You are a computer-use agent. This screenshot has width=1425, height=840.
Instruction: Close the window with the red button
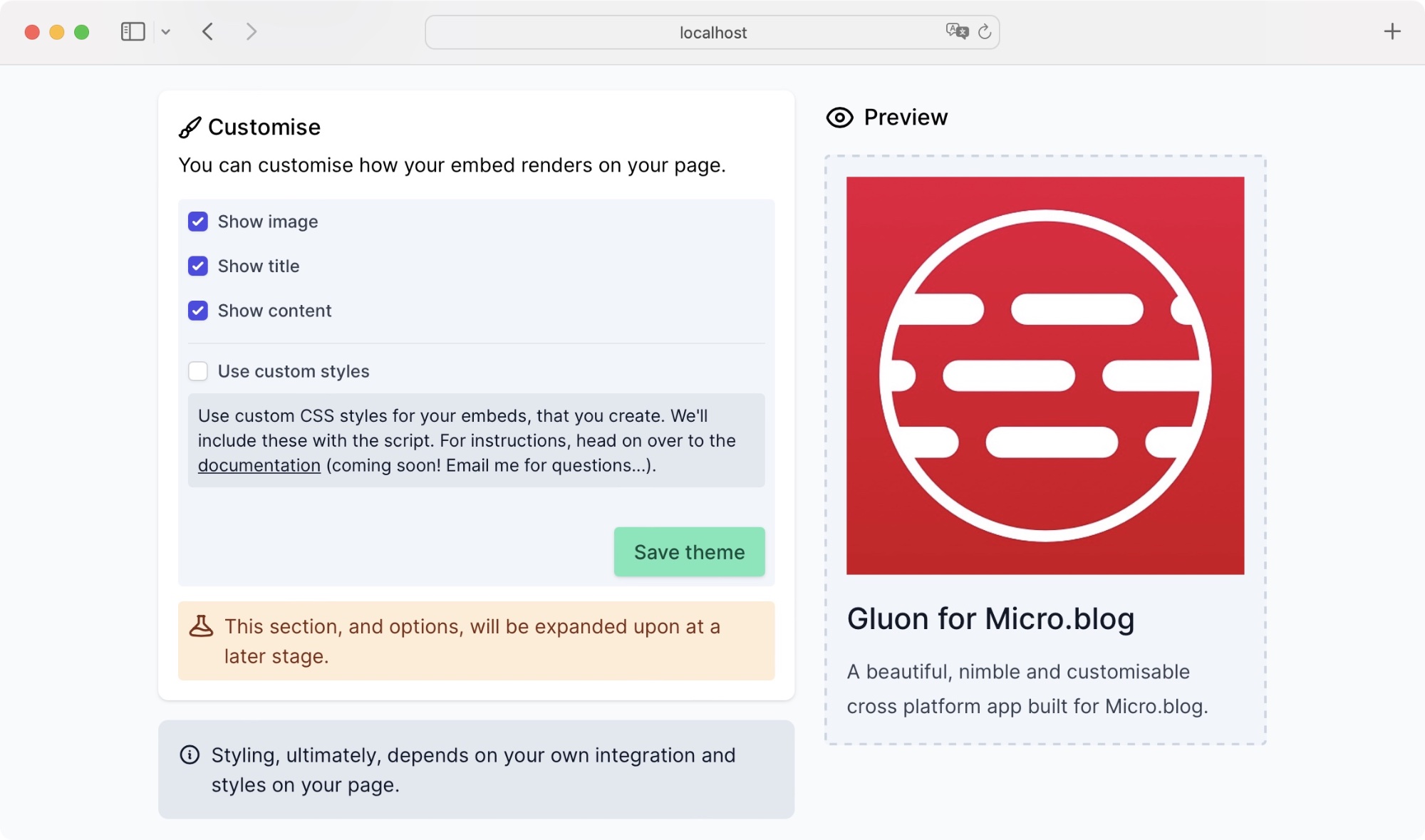(x=32, y=32)
